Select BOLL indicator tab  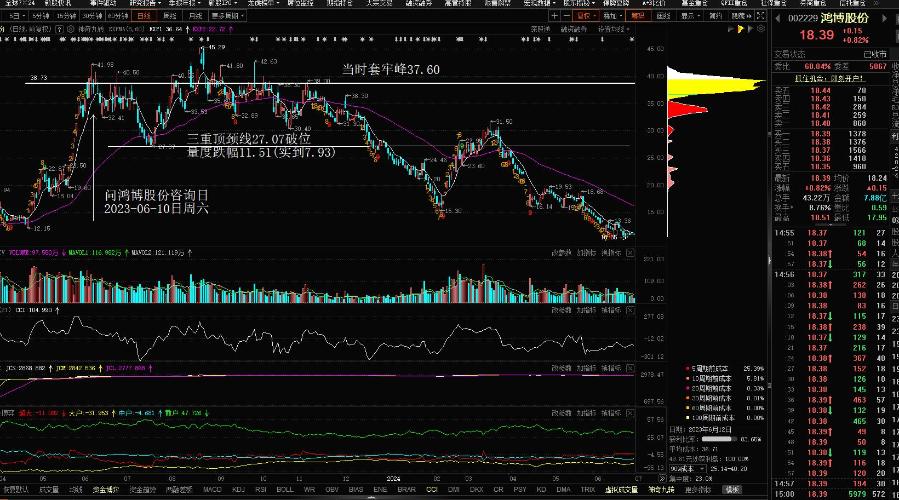pyautogui.click(x=285, y=490)
